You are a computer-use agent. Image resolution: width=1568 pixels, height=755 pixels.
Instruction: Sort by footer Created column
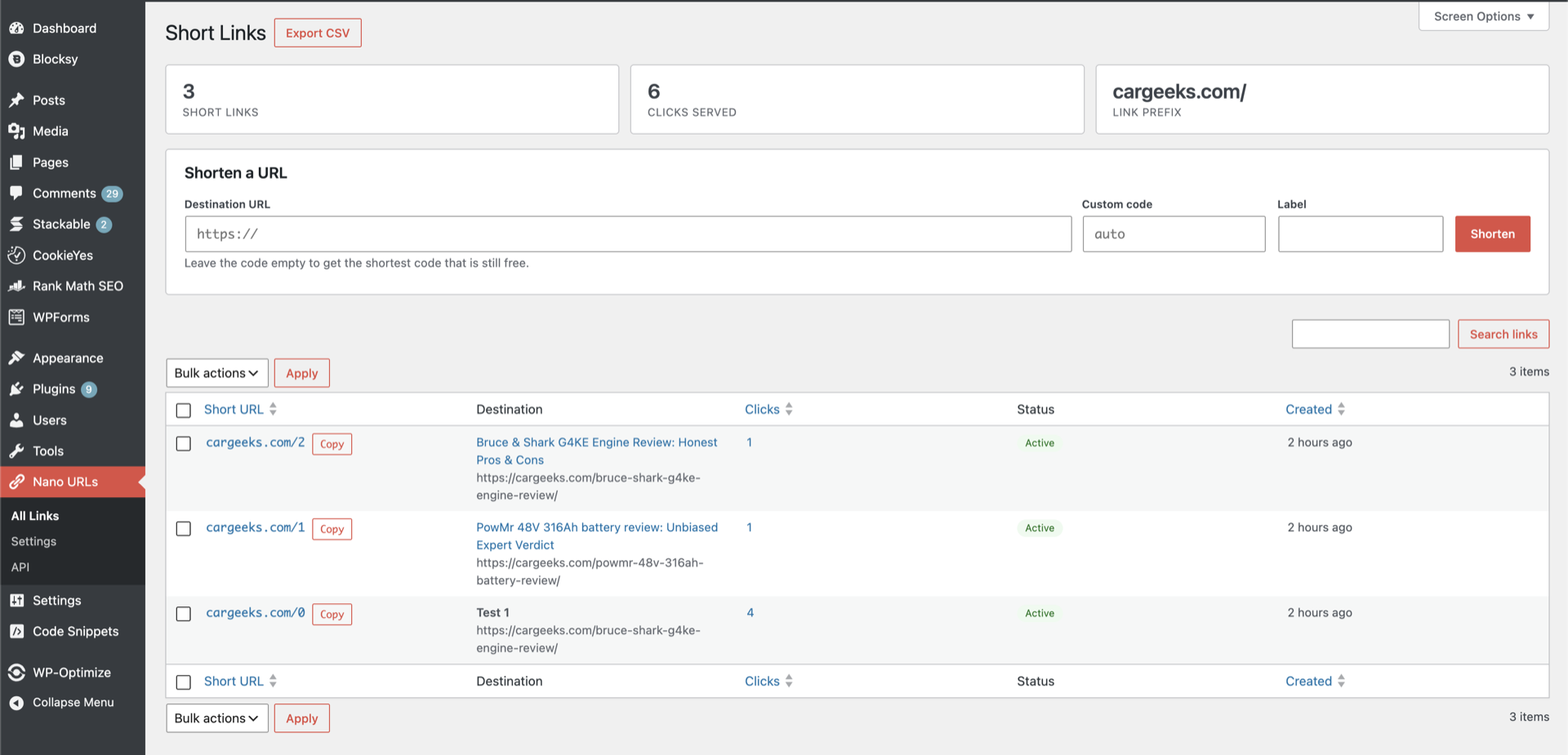coord(1308,681)
